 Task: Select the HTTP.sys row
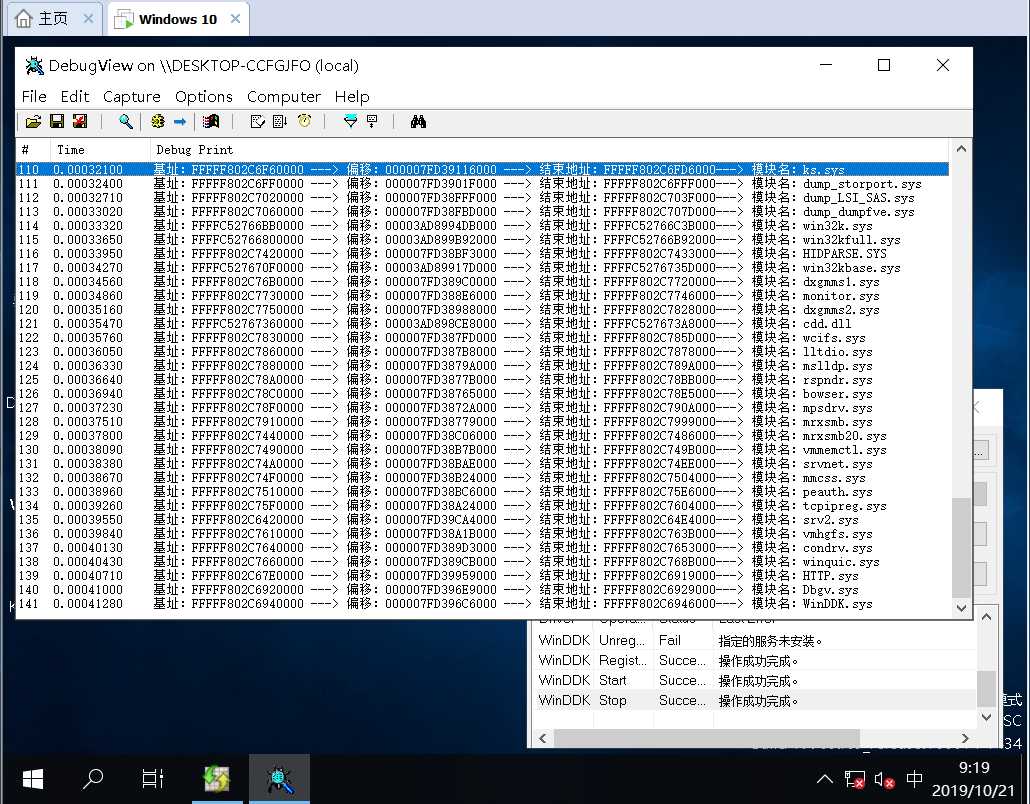[482, 575]
